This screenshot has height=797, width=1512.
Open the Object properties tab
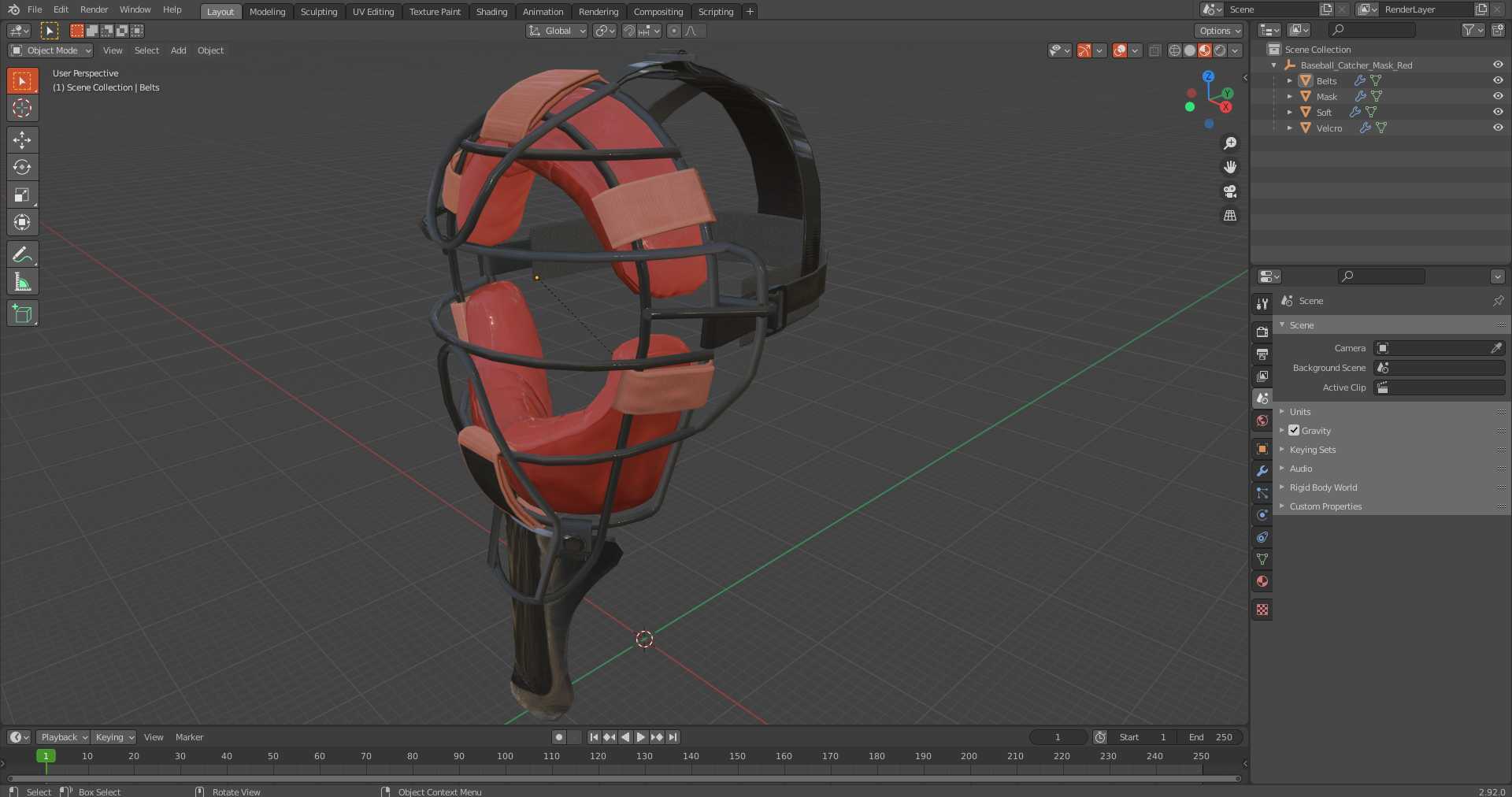pos(1262,449)
